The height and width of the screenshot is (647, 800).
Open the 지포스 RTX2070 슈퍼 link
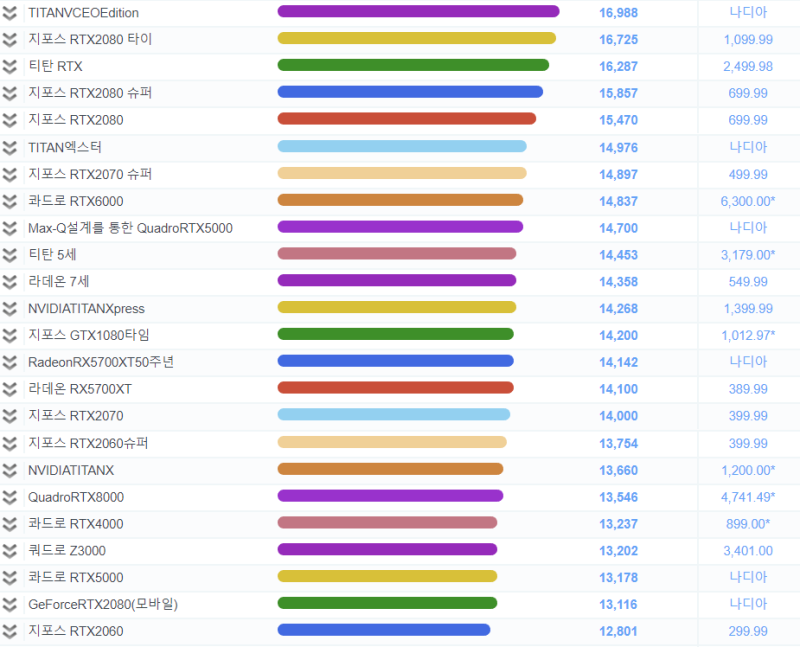(x=90, y=175)
